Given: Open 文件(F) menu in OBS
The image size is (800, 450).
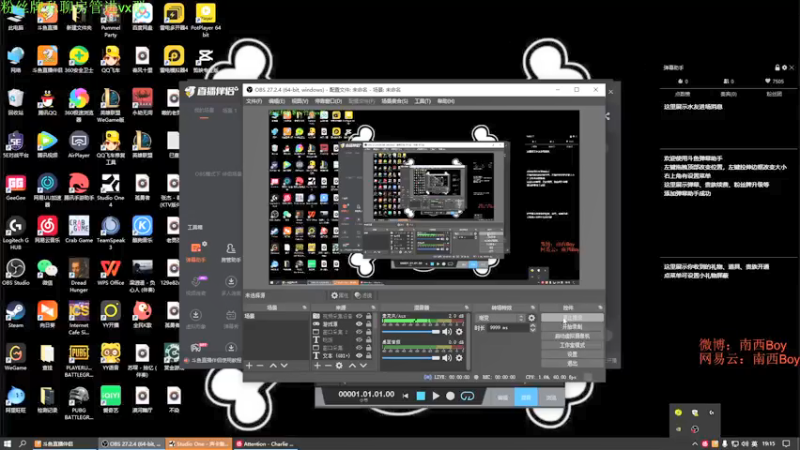Looking at the screenshot, I should coord(254,101).
